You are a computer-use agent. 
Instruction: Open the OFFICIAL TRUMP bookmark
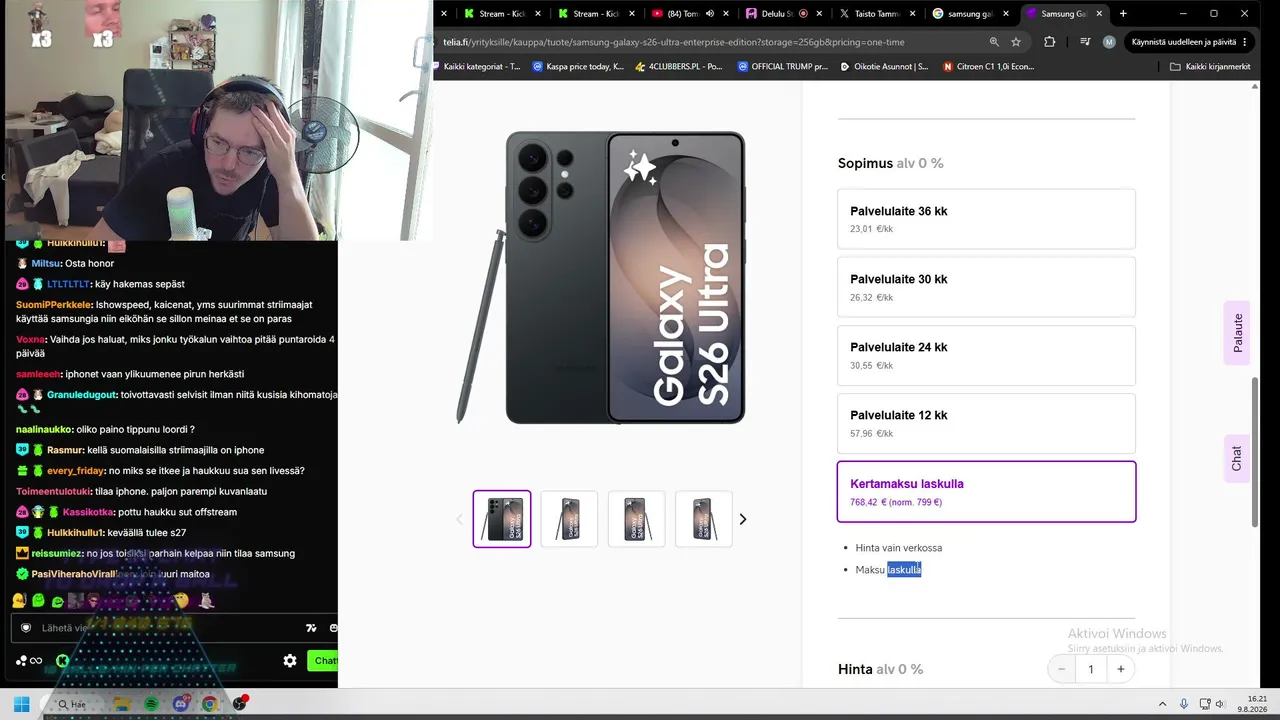782,67
